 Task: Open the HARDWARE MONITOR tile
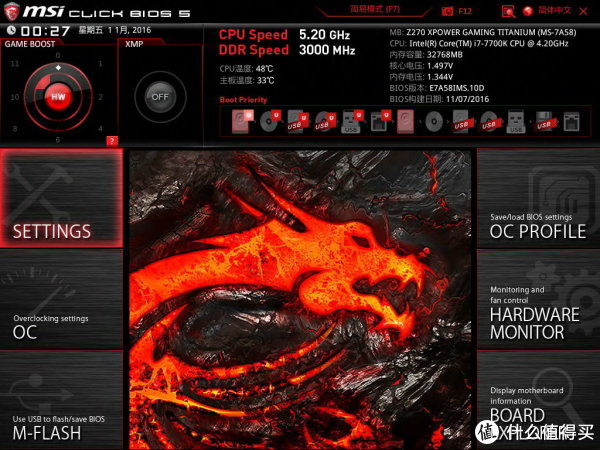click(x=538, y=299)
